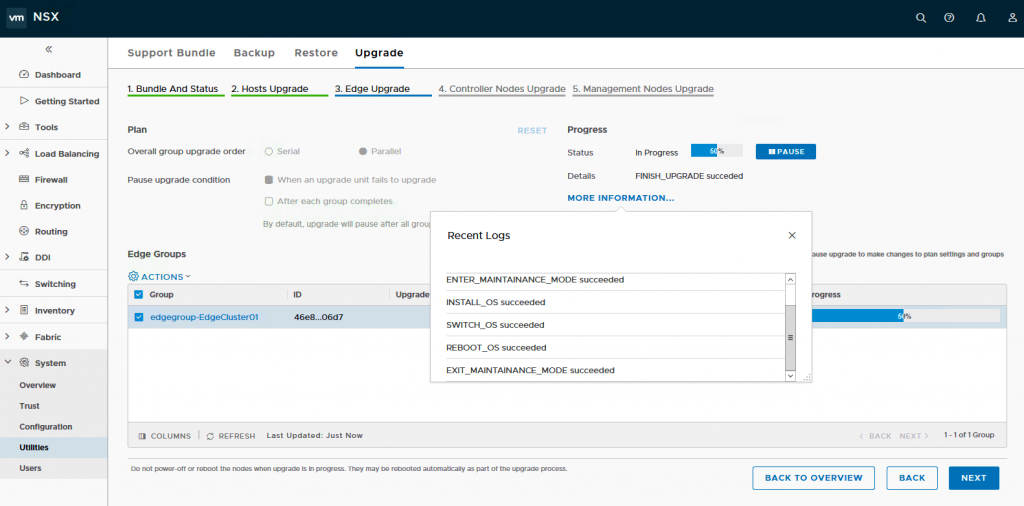1024x506 pixels.
Task: Expand the Fabric section chevron
Action: [7, 337]
